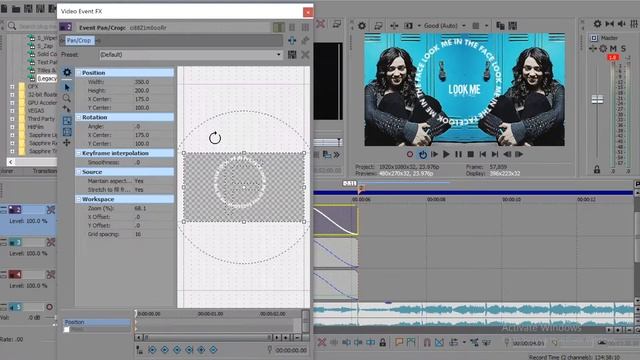Select the Normal Edit arrow tool
This screenshot has width=640, height=360.
(67, 87)
